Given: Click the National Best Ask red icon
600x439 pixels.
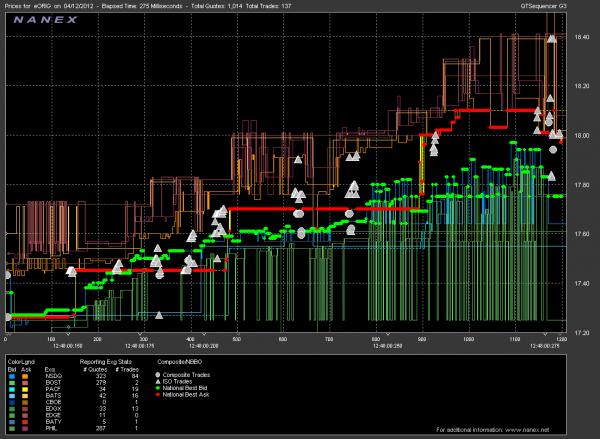Looking at the screenshot, I should [x=156, y=393].
